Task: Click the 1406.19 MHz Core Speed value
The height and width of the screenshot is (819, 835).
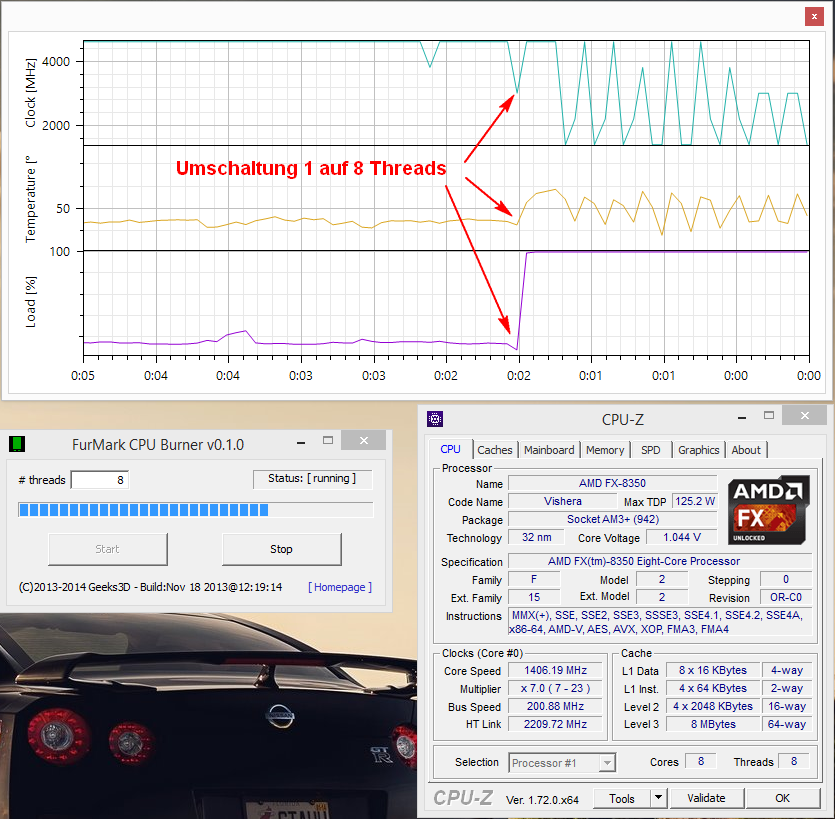Action: (555, 670)
